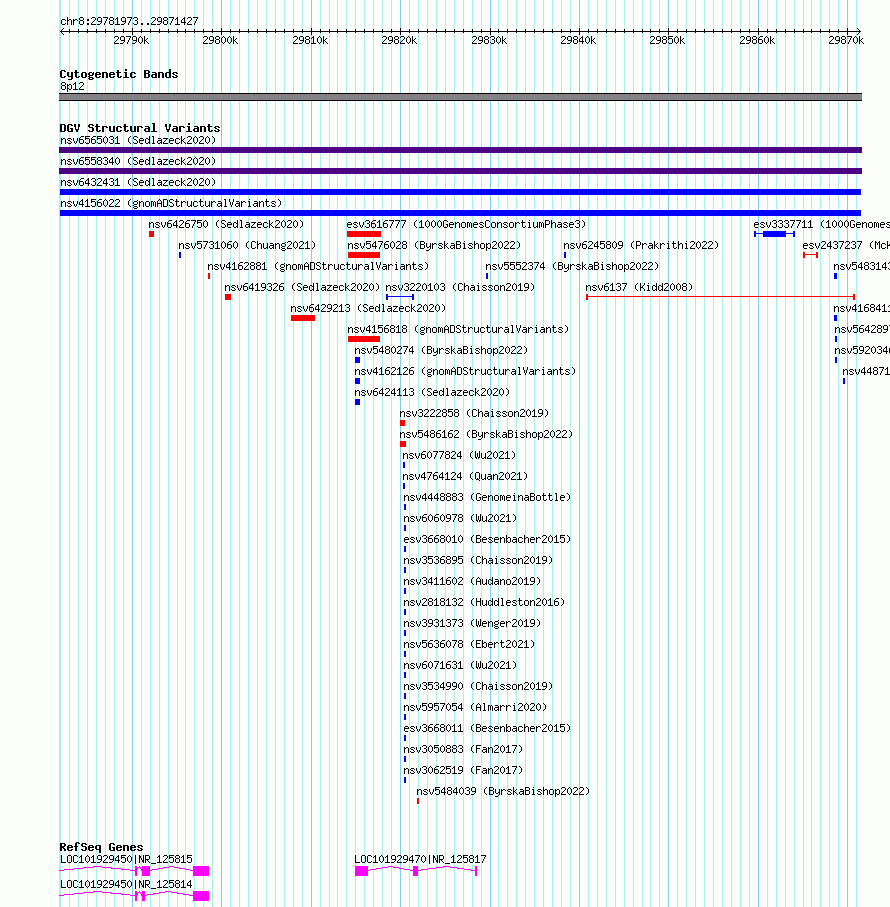
Task: Select the nsv6558340 purple variant bar
Action: (x=460, y=171)
